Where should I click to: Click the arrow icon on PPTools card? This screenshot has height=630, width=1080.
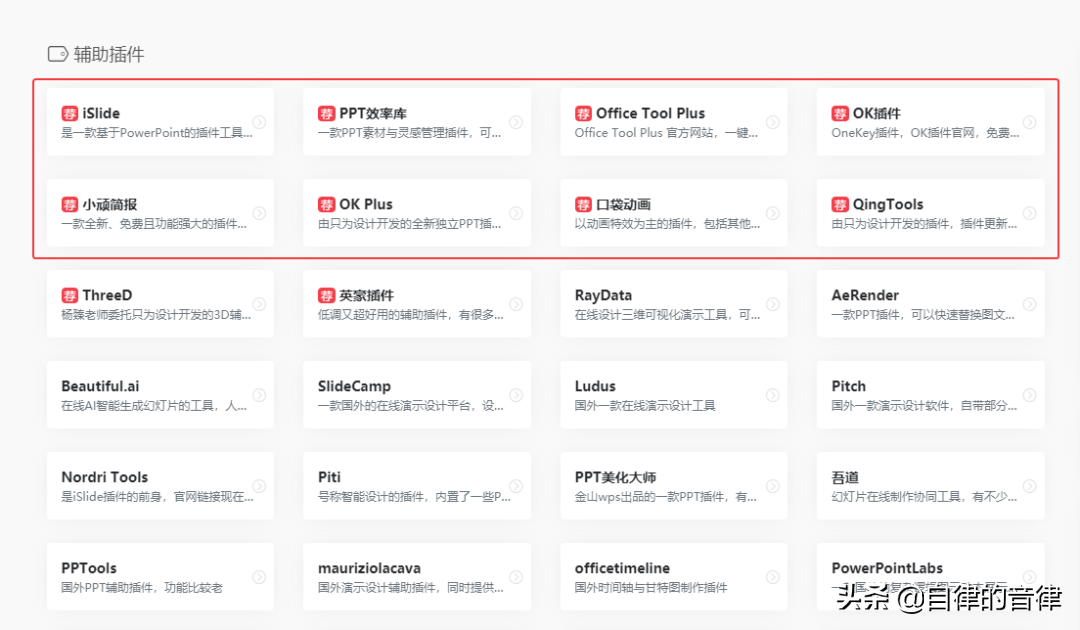click(259, 576)
